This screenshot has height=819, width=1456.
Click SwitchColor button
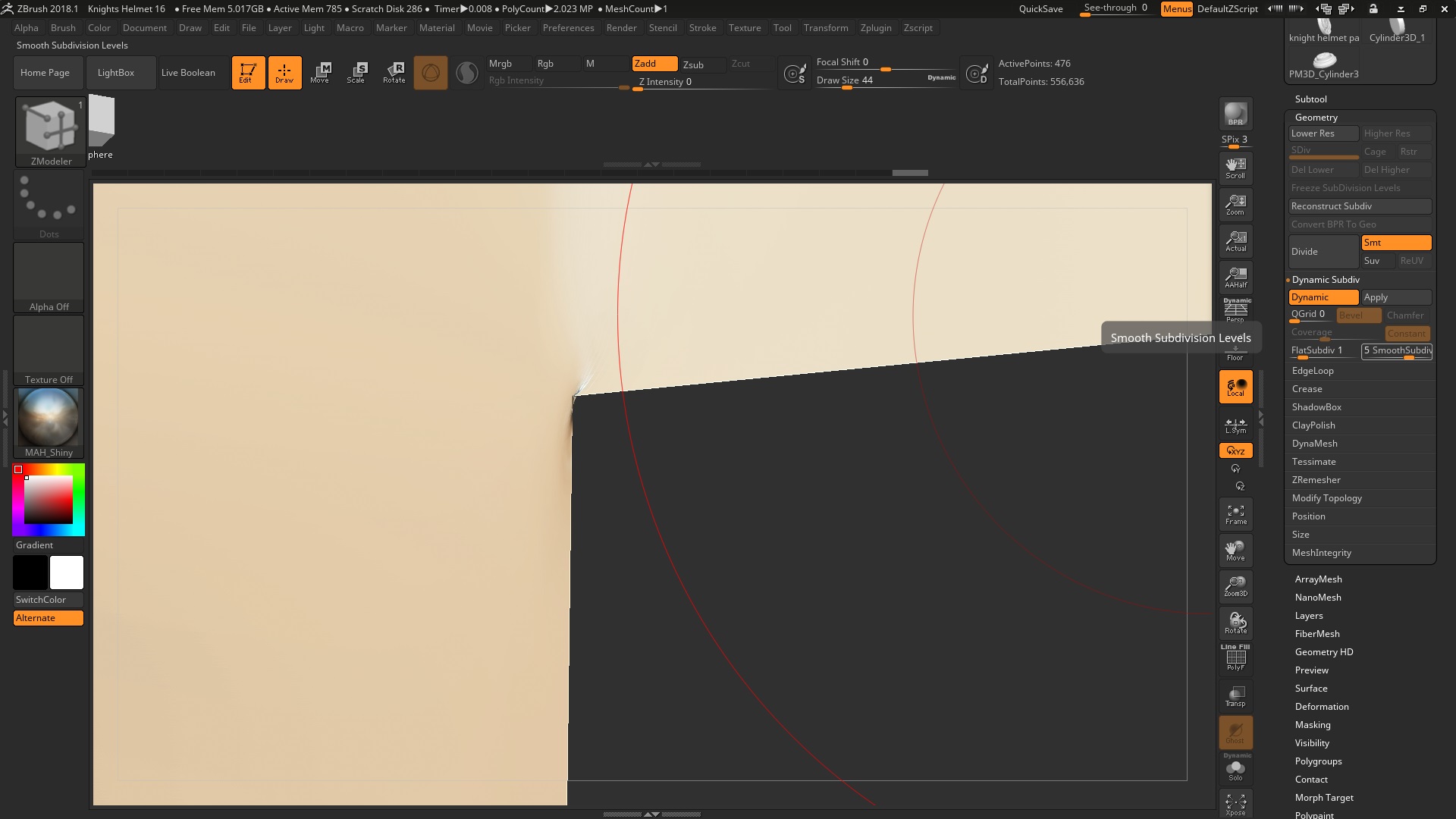tap(49, 600)
